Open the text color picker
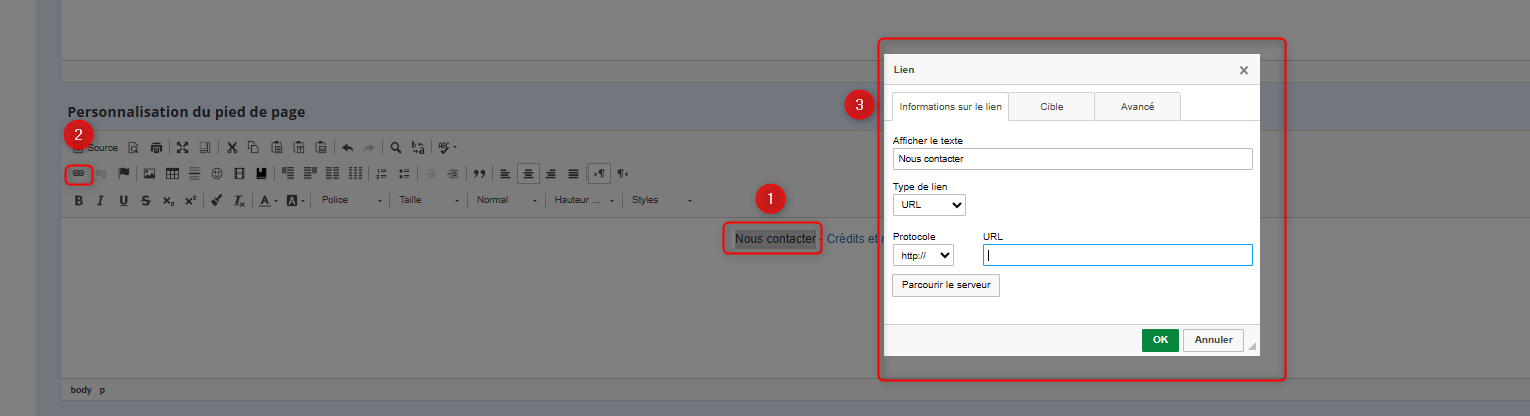This screenshot has height=416, width=1530. [268, 201]
